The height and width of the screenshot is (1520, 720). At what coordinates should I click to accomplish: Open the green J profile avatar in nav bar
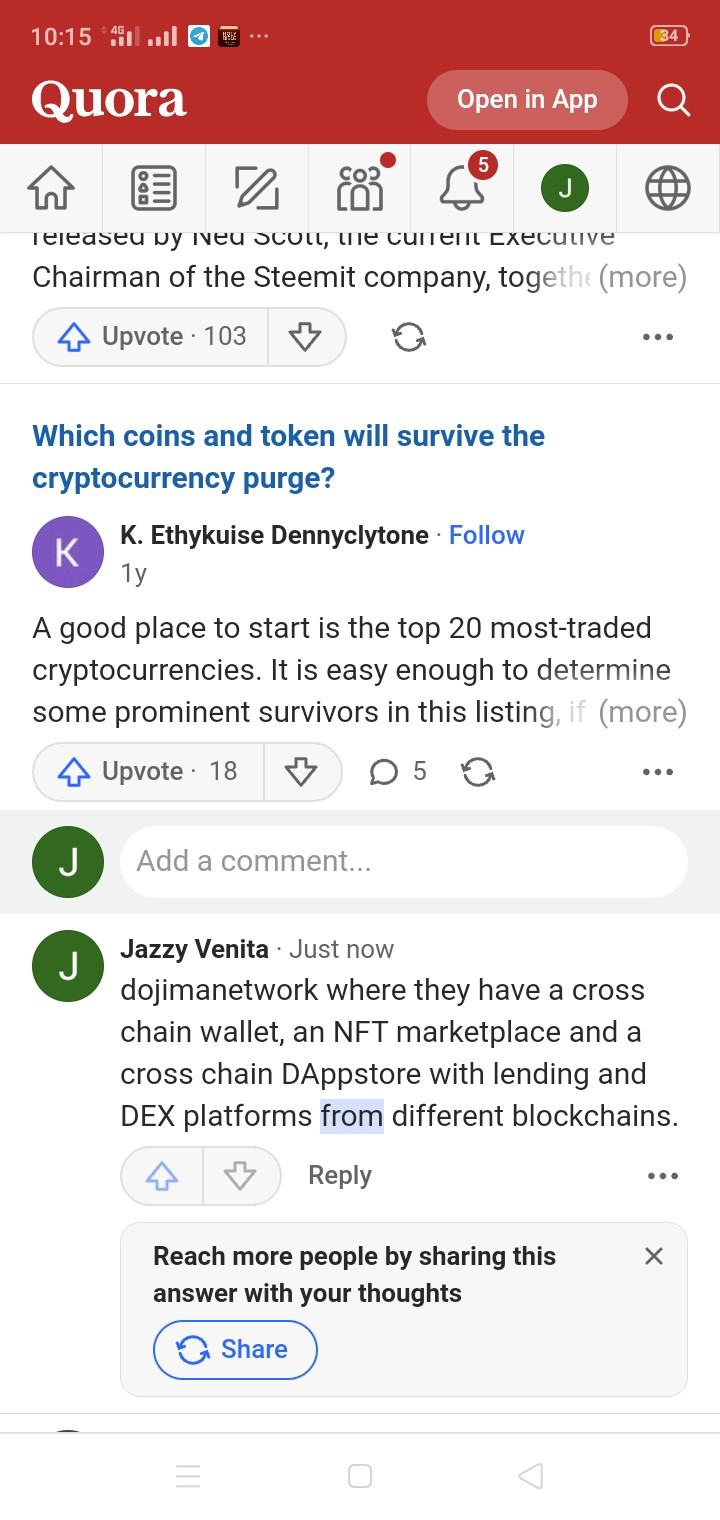[x=565, y=187]
